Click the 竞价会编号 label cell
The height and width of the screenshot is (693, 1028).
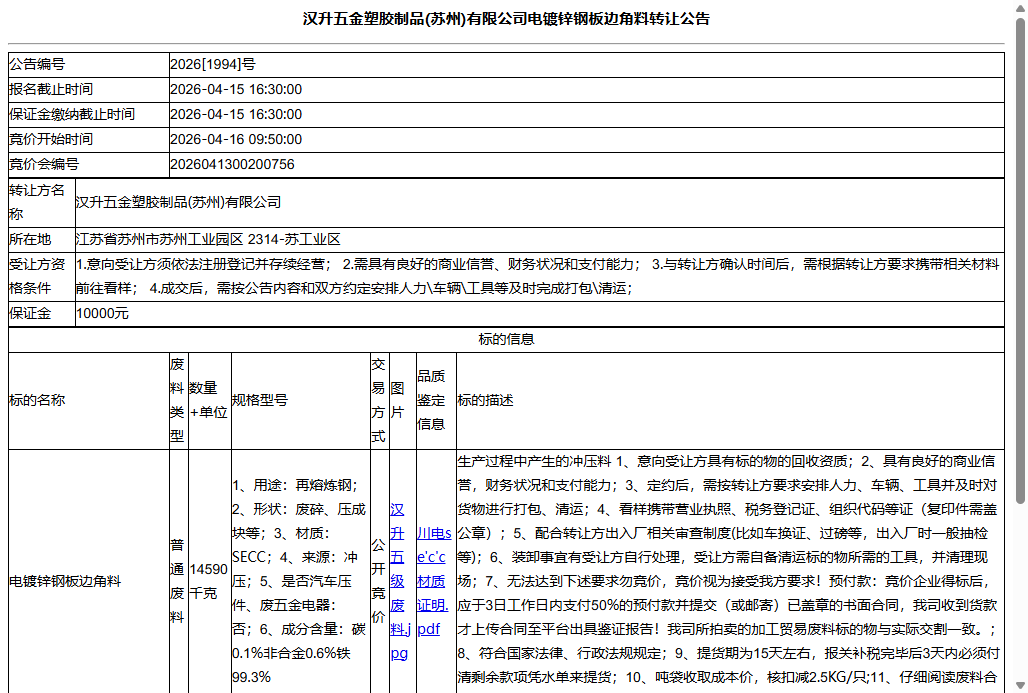[x=89, y=164]
